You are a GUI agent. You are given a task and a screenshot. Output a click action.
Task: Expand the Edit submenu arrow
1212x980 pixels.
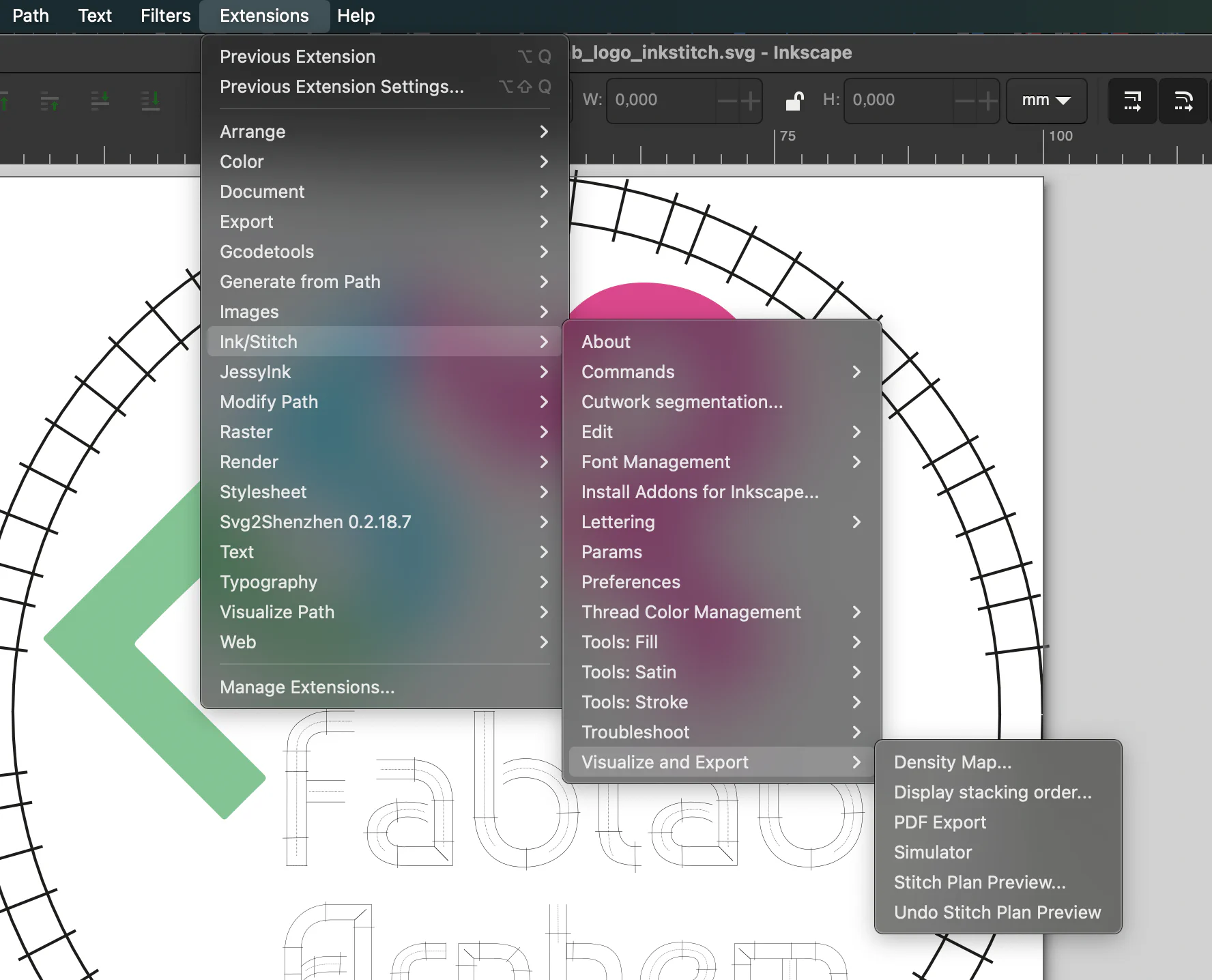click(856, 432)
